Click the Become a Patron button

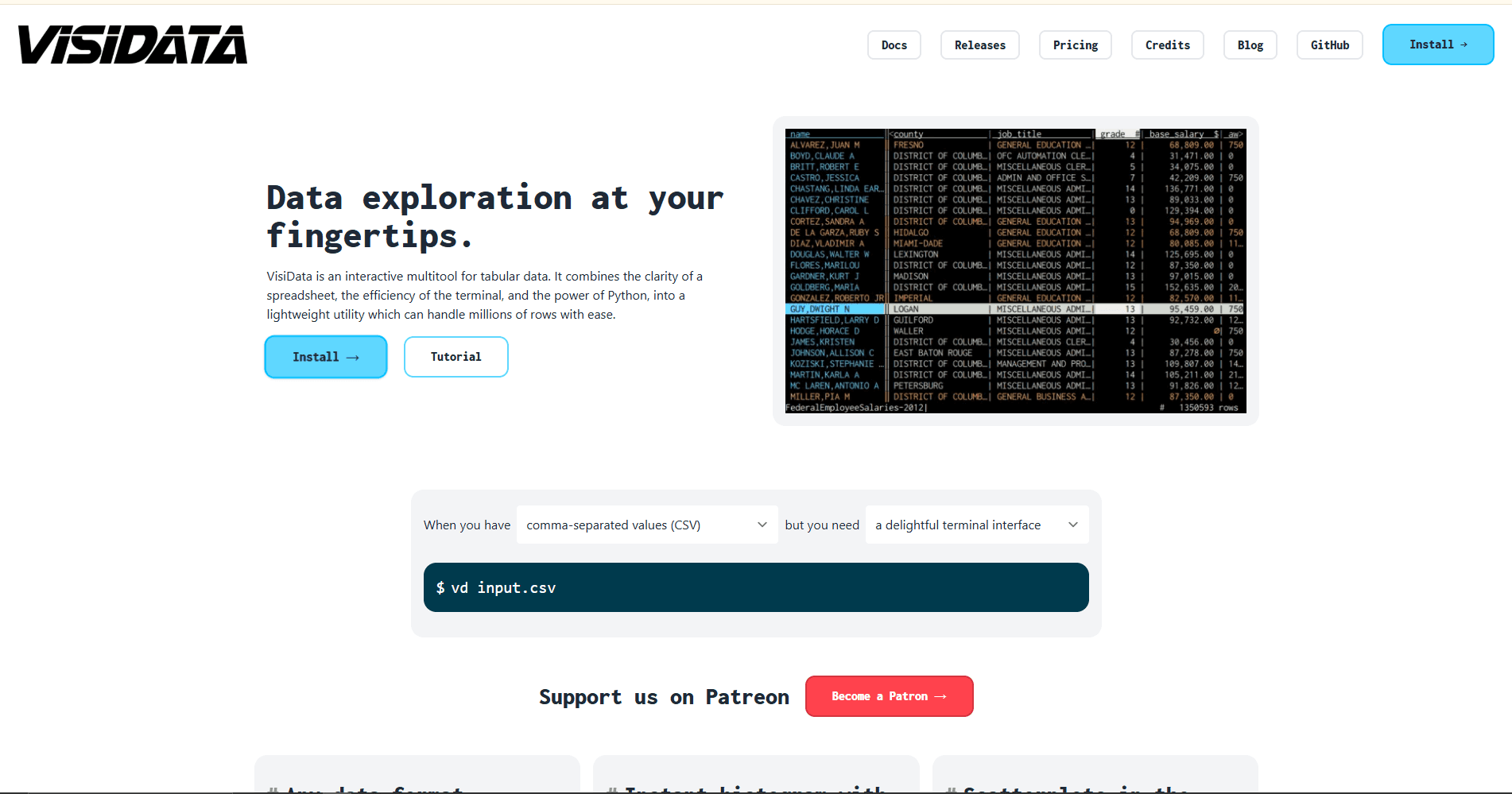(889, 696)
